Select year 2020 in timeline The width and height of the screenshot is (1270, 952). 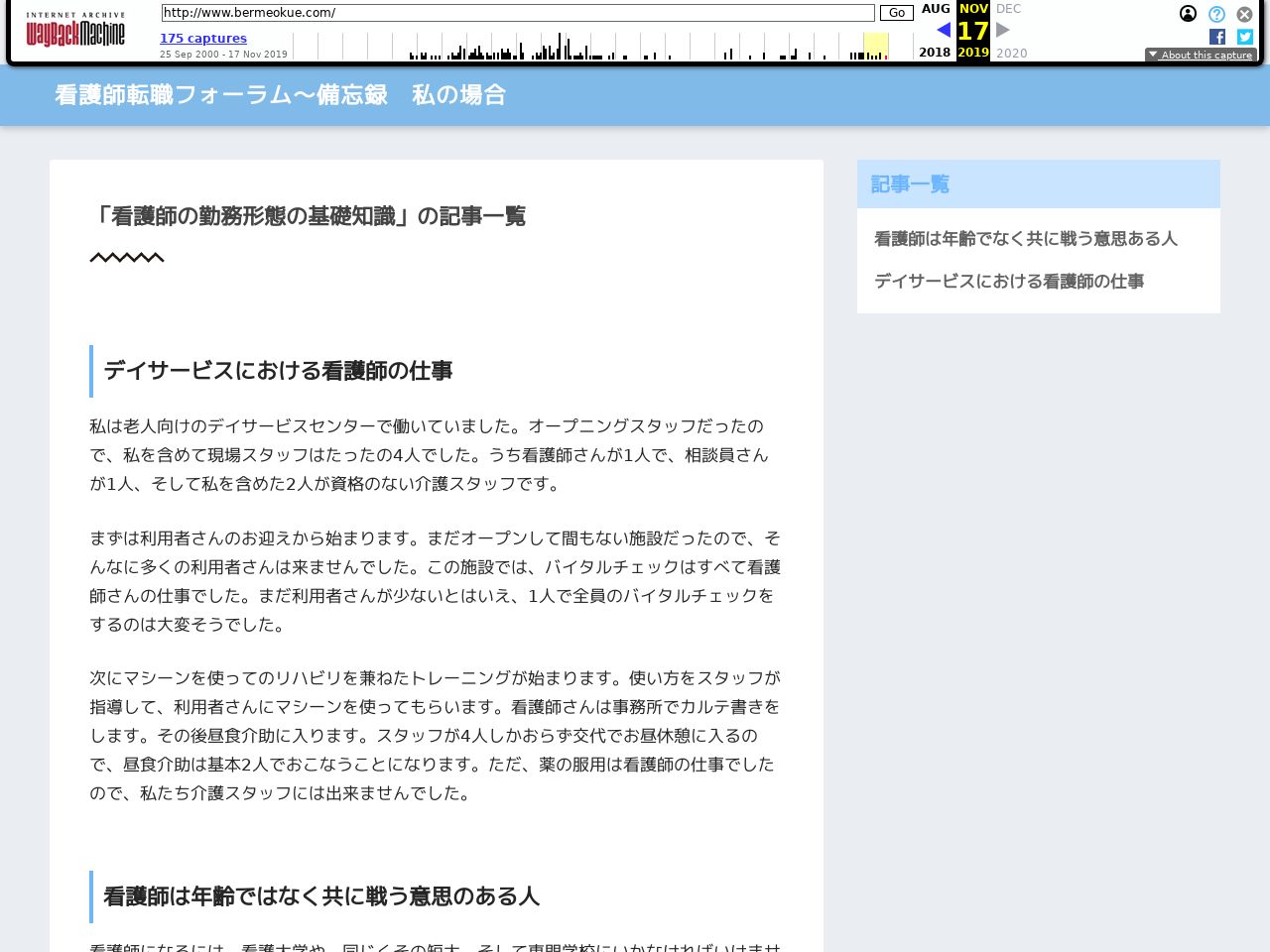coord(1011,53)
